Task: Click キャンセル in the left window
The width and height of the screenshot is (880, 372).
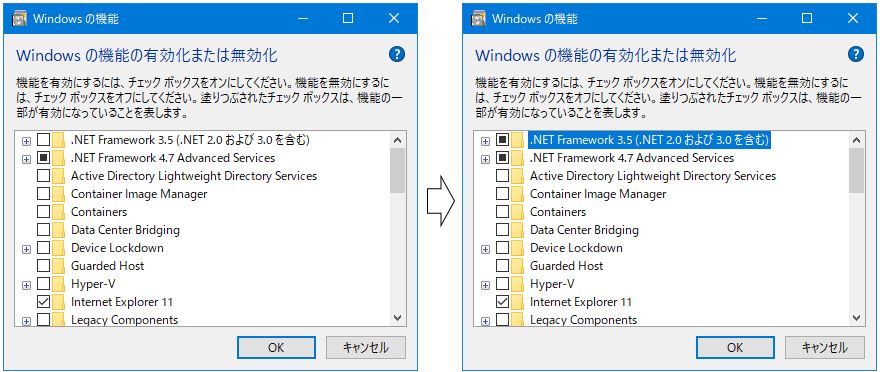Action: [365, 347]
